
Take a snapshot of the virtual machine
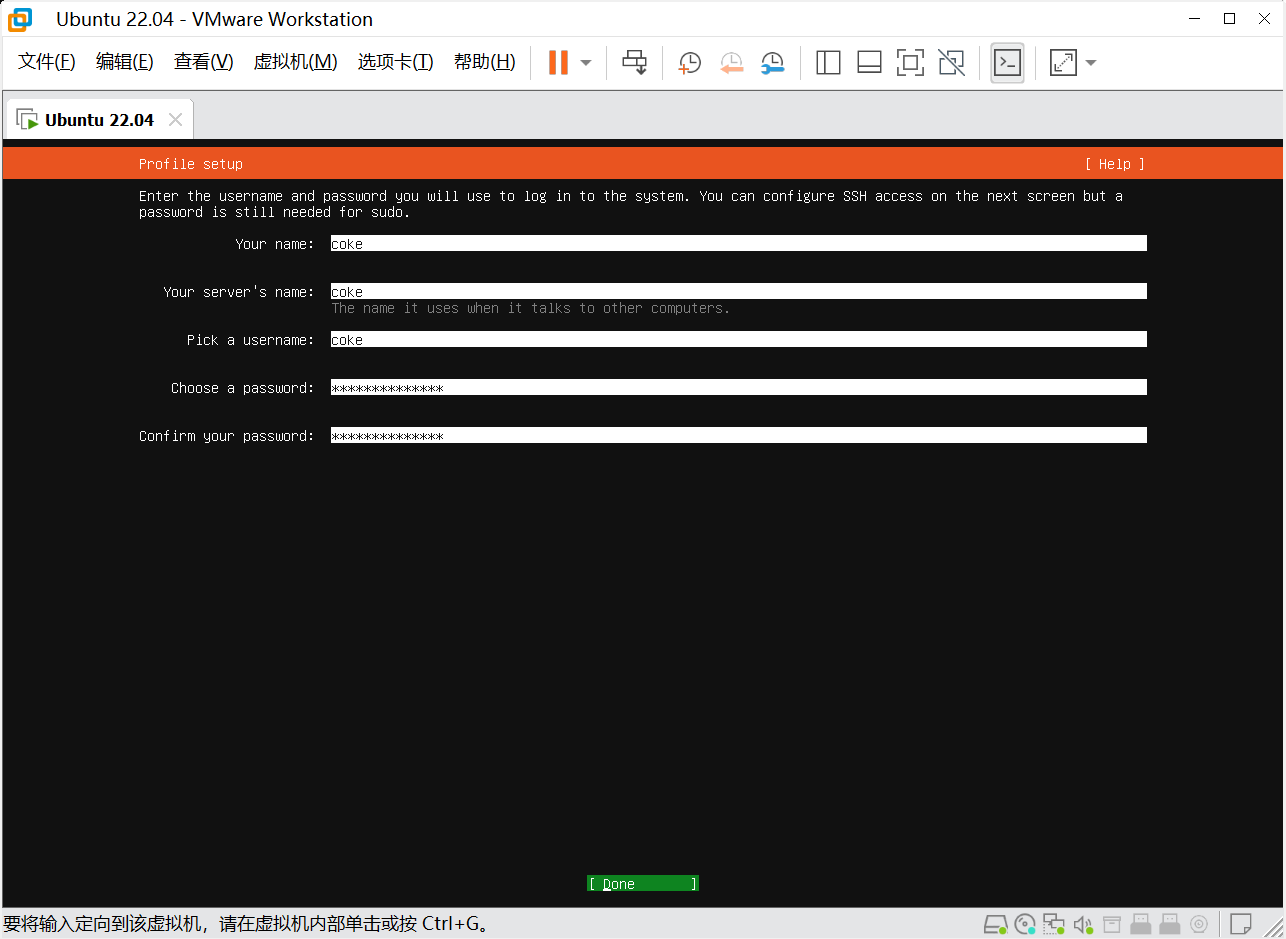tap(689, 63)
